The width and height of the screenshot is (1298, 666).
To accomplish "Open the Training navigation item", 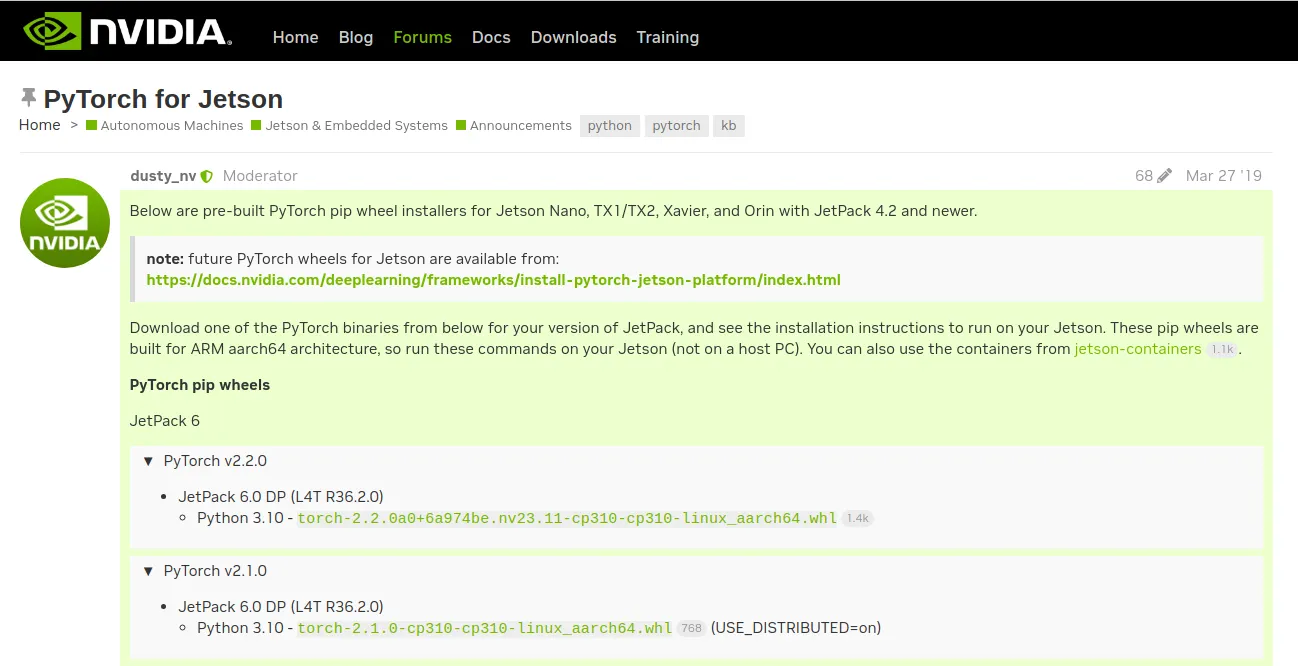I will pyautogui.click(x=667, y=37).
